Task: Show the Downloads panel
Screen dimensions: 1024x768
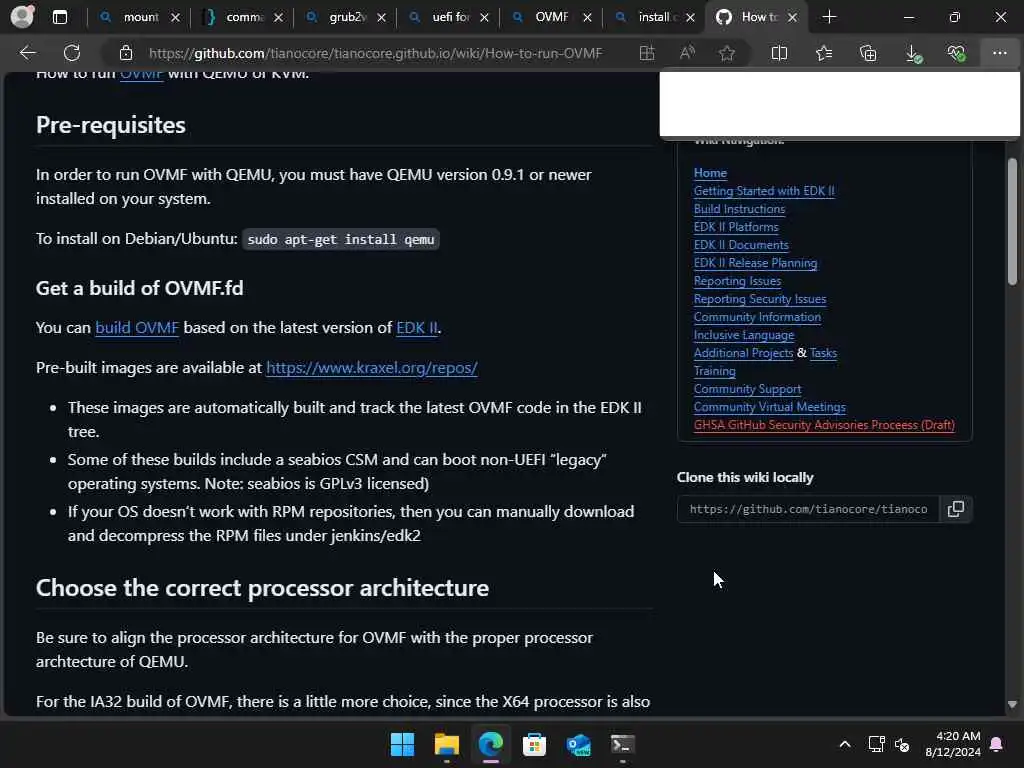Action: pos(914,53)
